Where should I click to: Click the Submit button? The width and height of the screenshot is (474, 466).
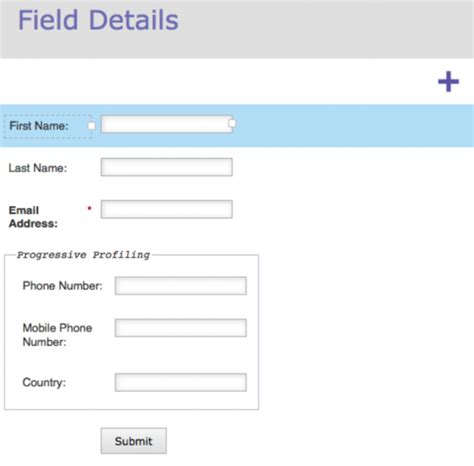(x=134, y=441)
